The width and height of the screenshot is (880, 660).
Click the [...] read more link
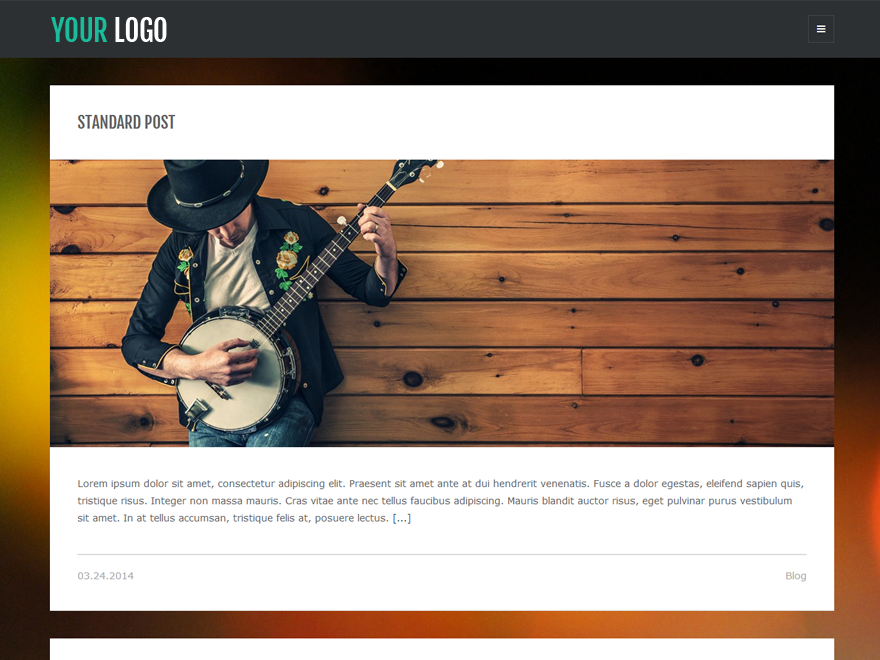coord(402,518)
